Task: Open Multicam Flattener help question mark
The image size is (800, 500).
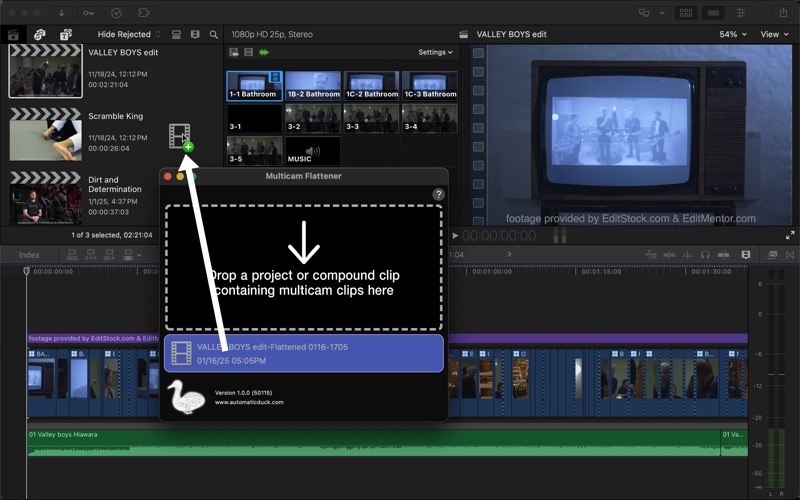Action: click(438, 194)
